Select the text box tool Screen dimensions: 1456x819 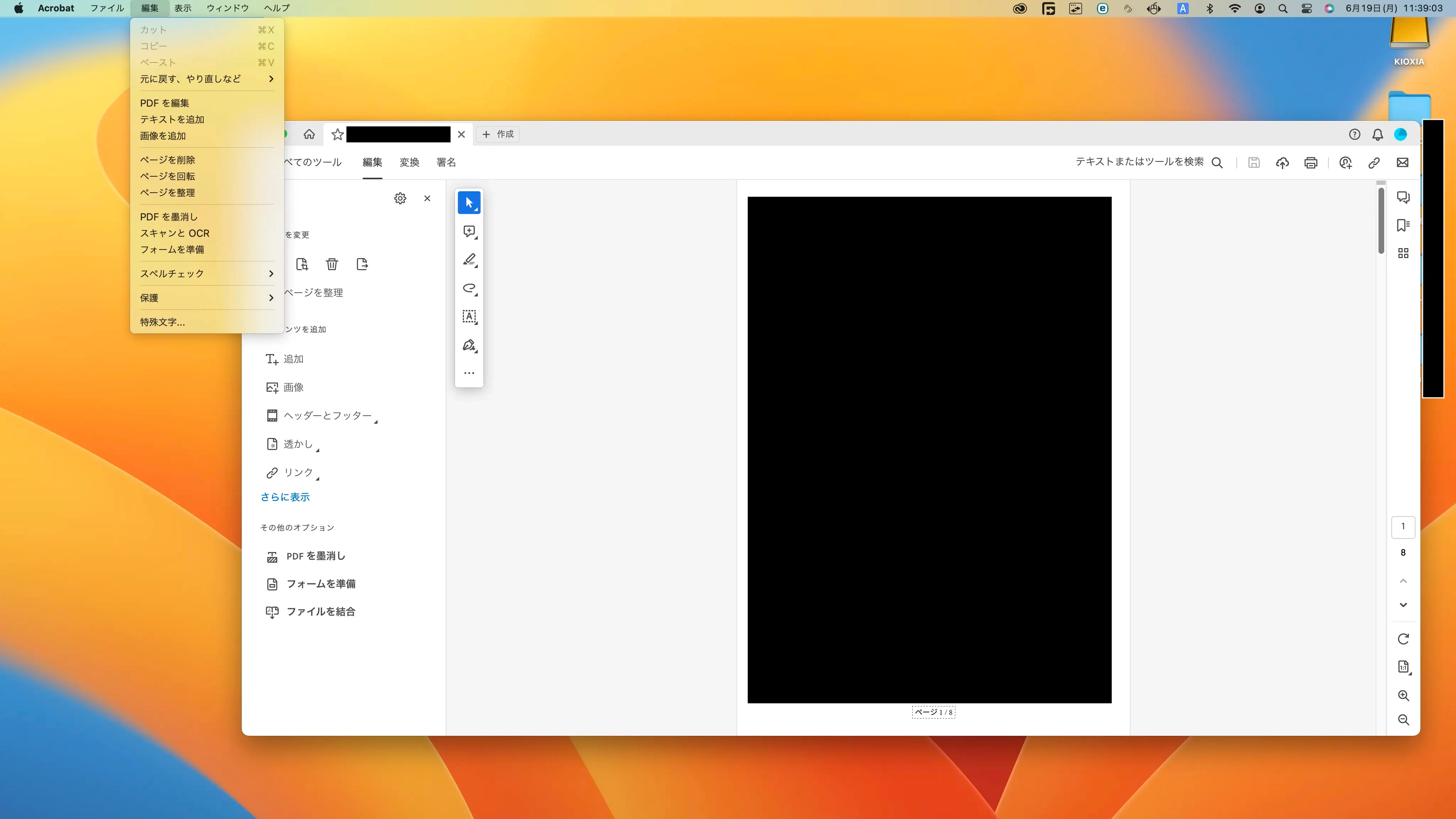click(469, 316)
